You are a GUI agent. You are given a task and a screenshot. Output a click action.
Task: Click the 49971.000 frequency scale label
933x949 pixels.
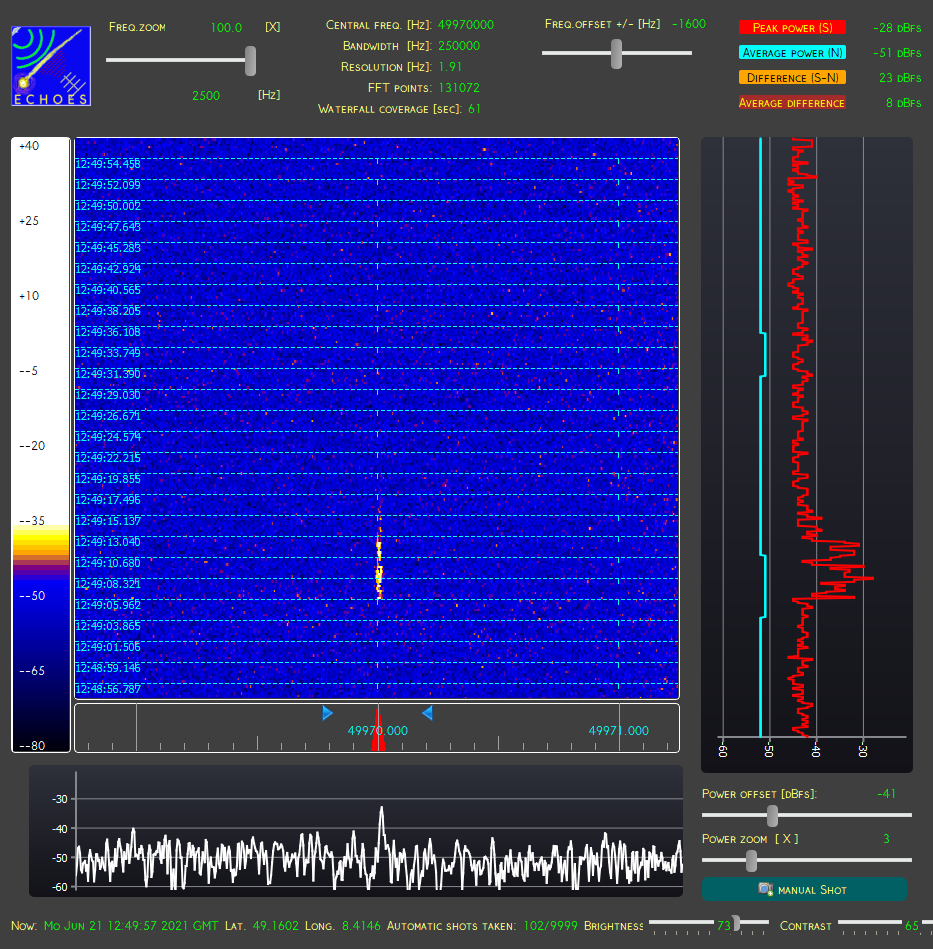(x=618, y=731)
